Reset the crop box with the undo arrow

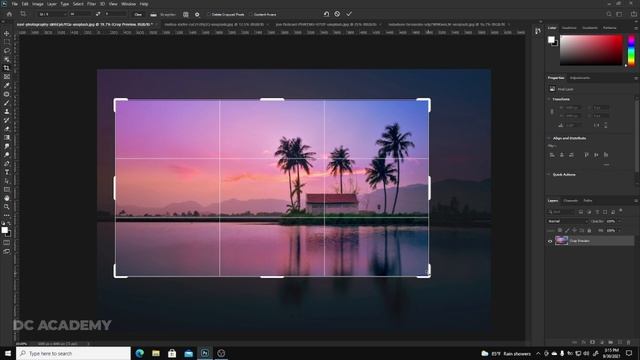pyautogui.click(x=326, y=14)
